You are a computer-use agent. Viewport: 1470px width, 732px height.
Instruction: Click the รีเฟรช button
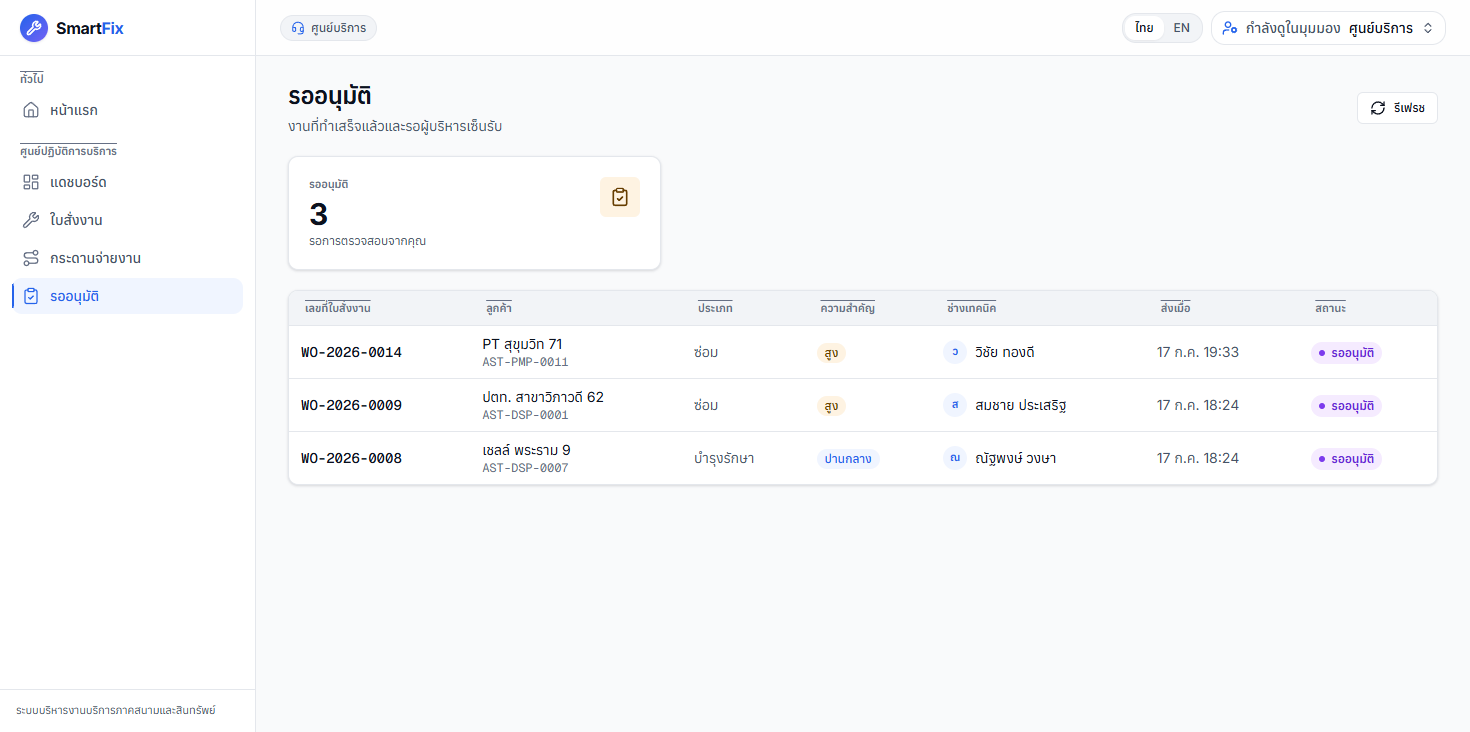click(x=1397, y=108)
